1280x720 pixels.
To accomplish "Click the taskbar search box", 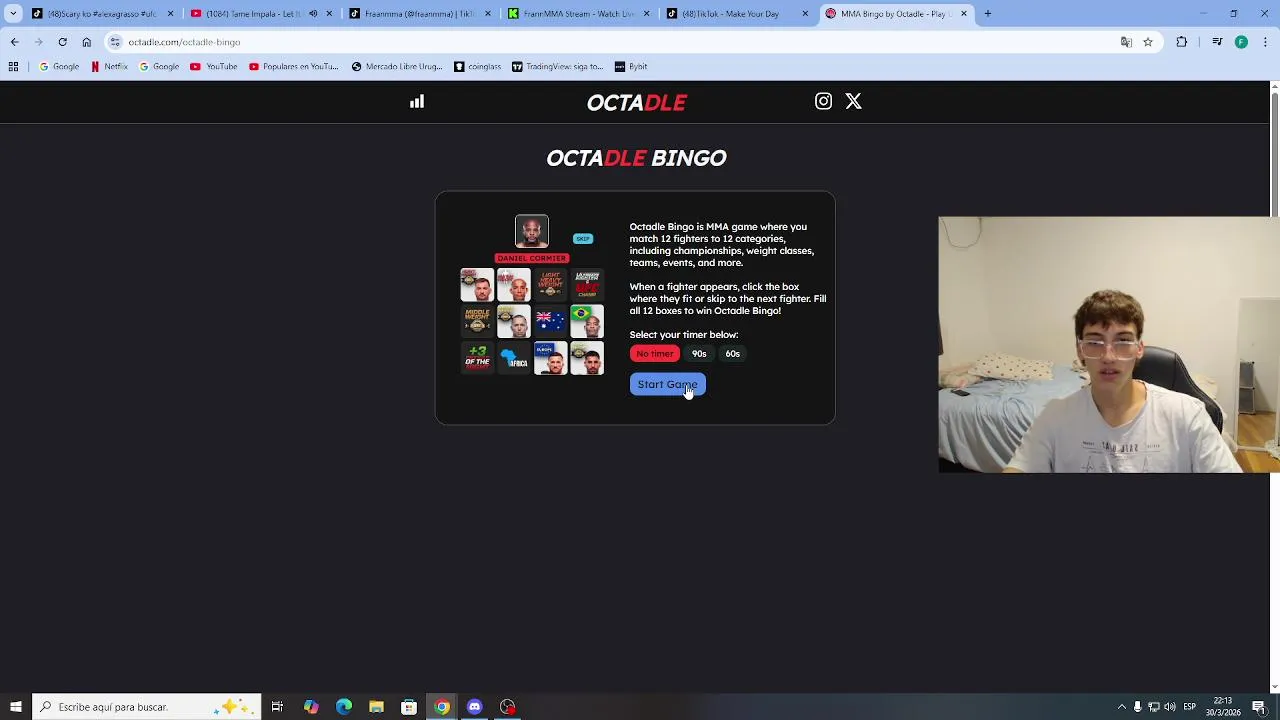I will point(147,707).
